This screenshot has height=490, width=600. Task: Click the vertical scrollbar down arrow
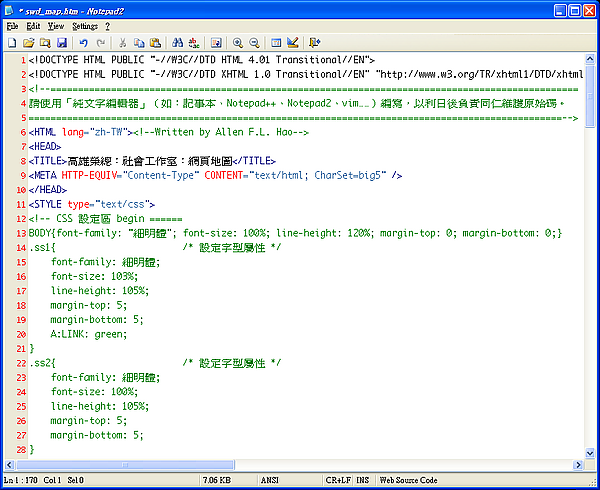point(591,450)
